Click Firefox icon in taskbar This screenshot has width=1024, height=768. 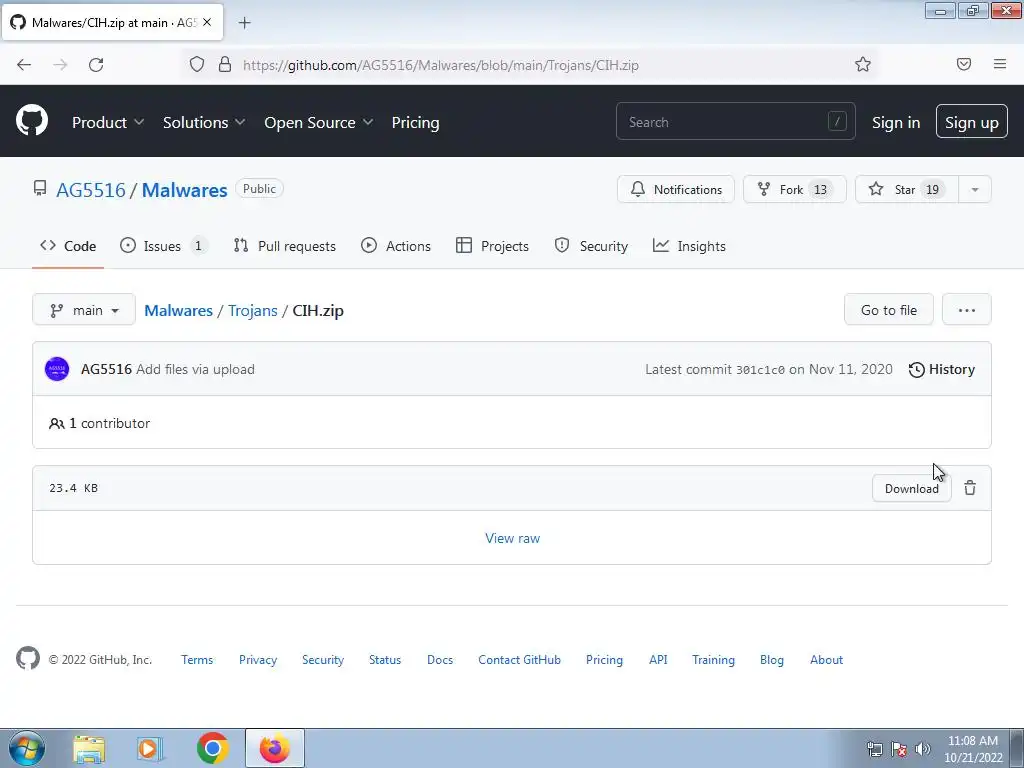pyautogui.click(x=275, y=748)
